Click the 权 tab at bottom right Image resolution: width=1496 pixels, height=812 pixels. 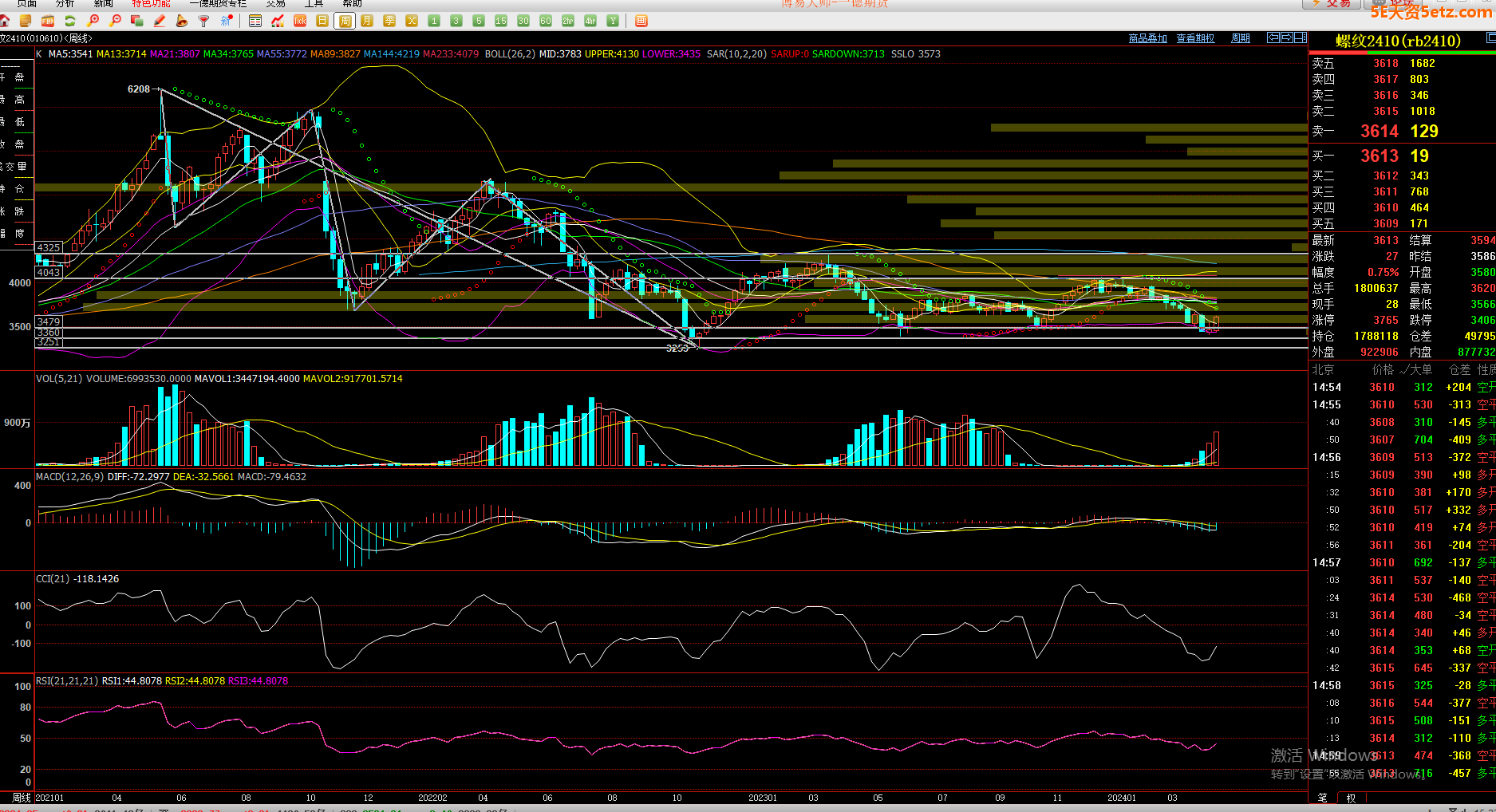pyautogui.click(x=1351, y=798)
